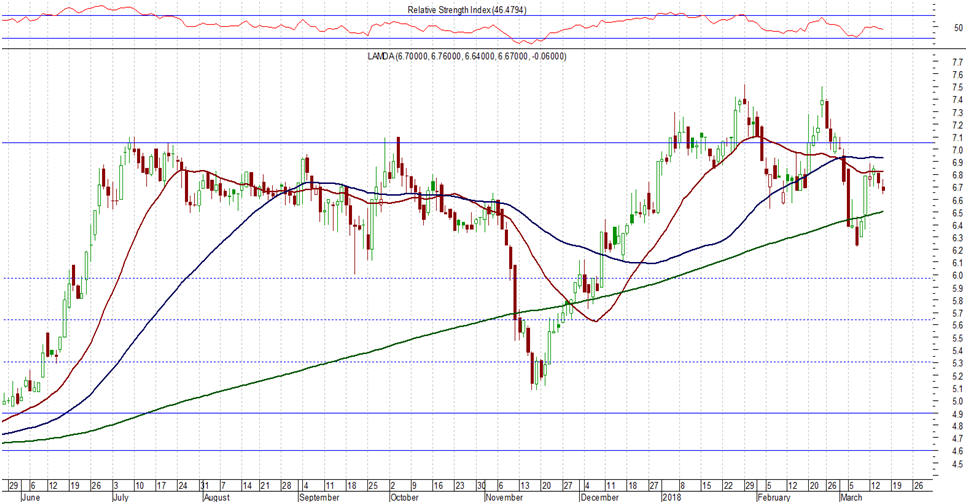Select the 7.5 price axis label
The image size is (968, 504).
click(x=958, y=87)
